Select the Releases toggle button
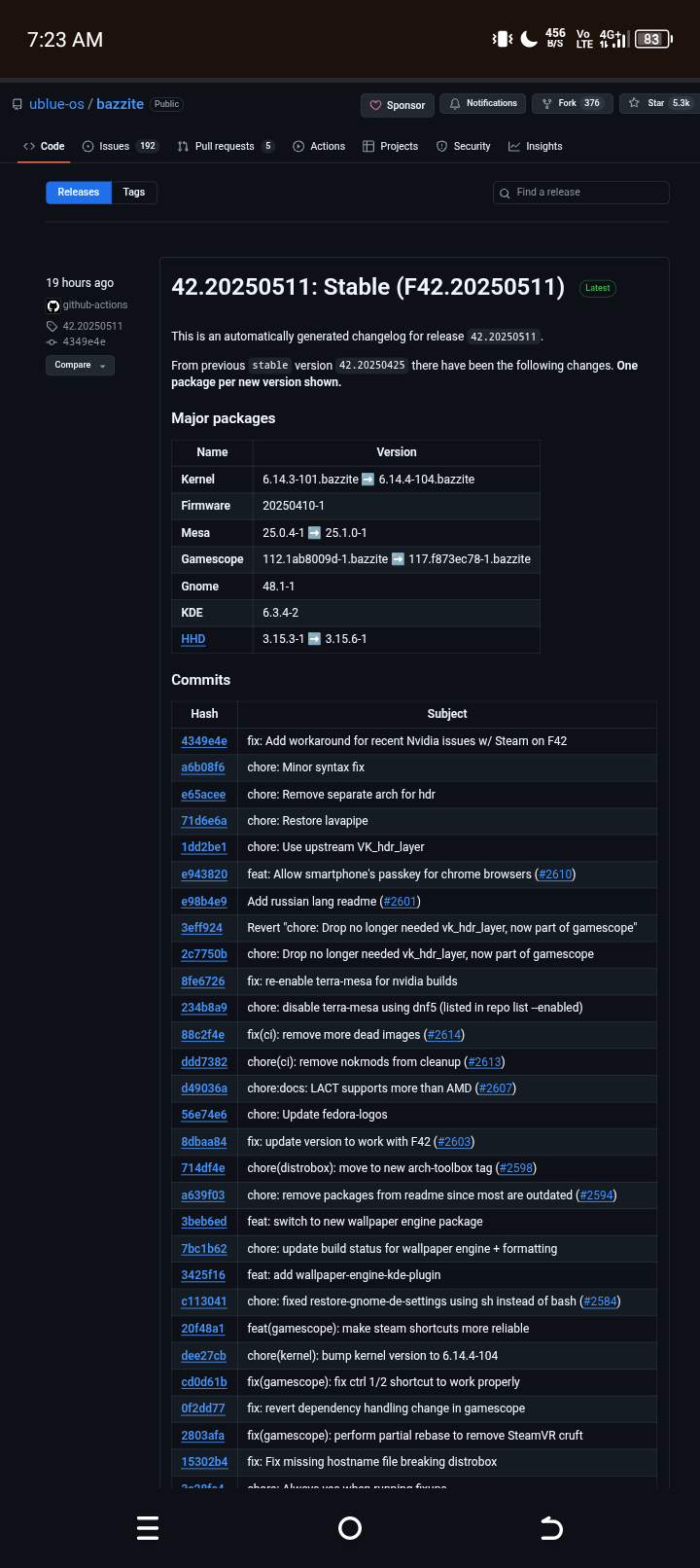The image size is (700, 1568). click(79, 193)
